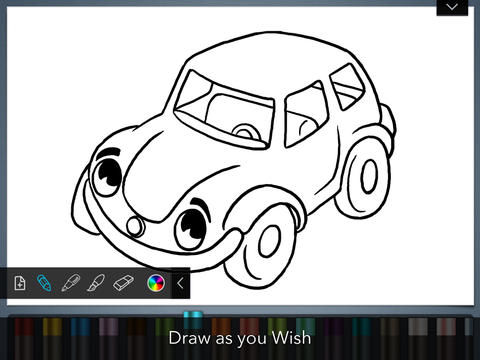The height and width of the screenshot is (360, 480).
Task: Click the car's front wheel hub
Action: (x=269, y=242)
